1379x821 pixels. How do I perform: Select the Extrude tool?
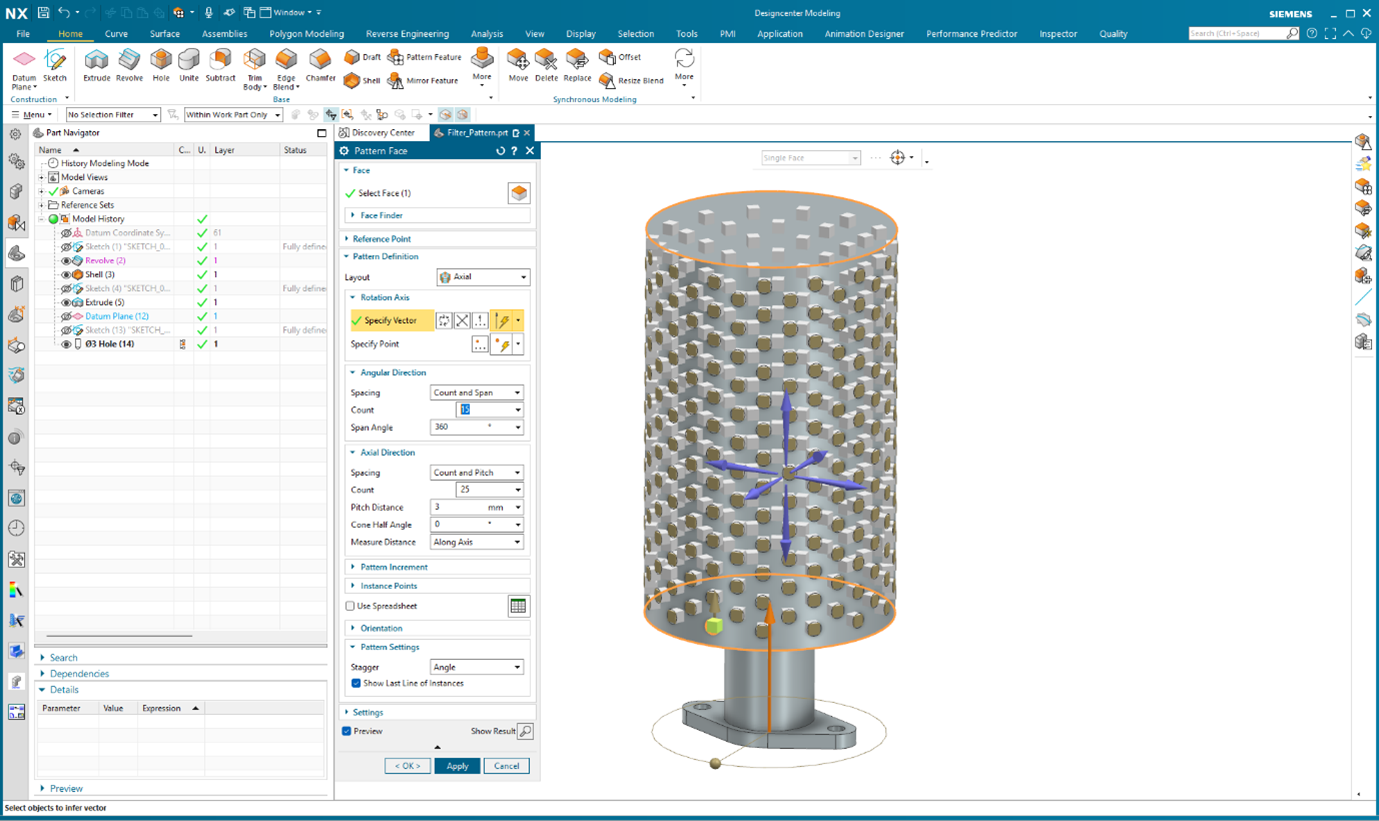(95, 66)
